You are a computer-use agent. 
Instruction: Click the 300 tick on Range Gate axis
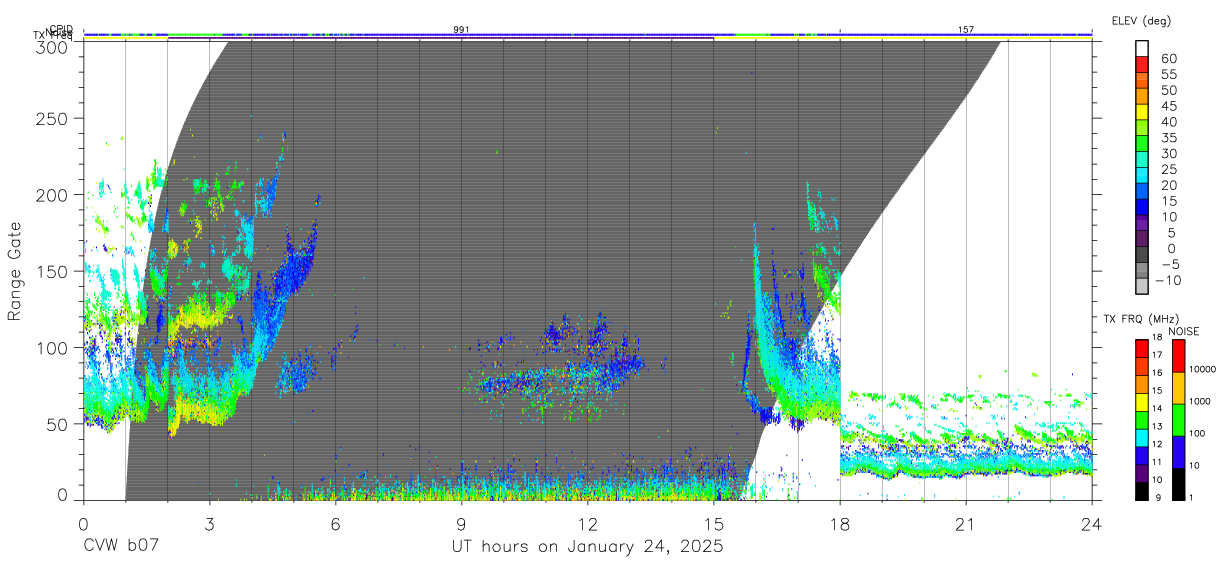click(52, 46)
